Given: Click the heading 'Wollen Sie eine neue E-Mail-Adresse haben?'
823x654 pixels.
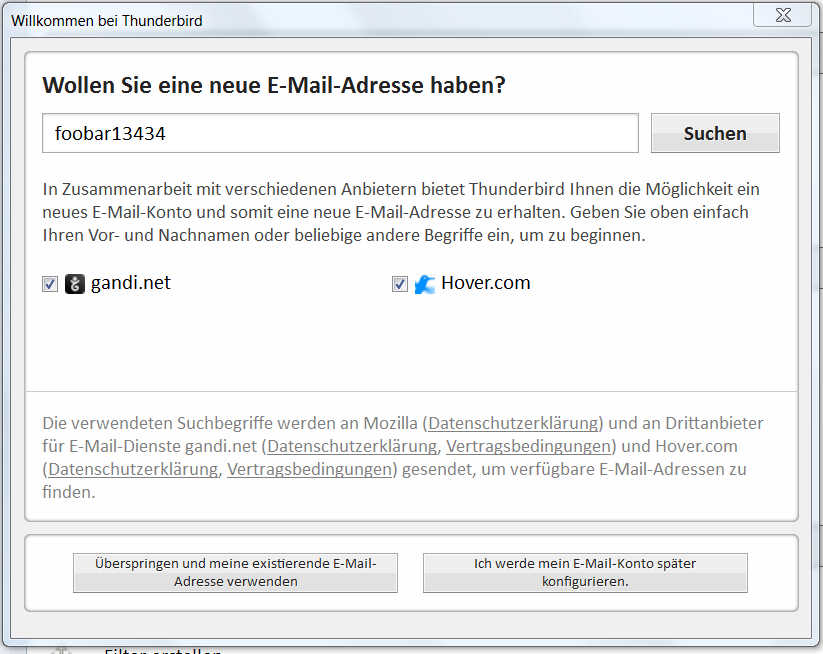Looking at the screenshot, I should click(273, 85).
